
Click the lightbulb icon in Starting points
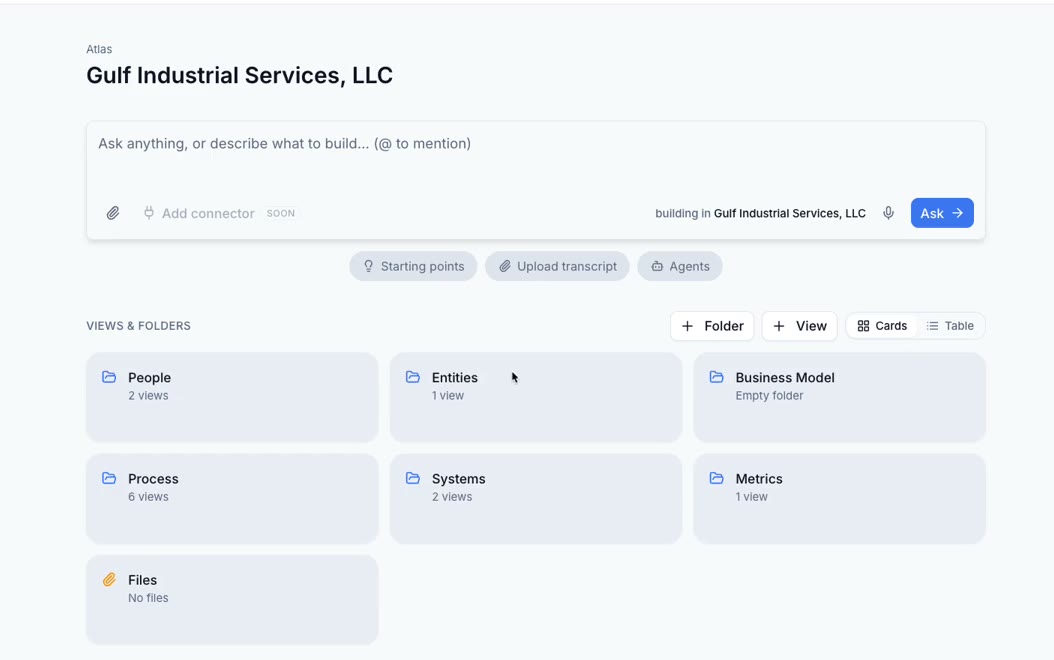pos(368,266)
